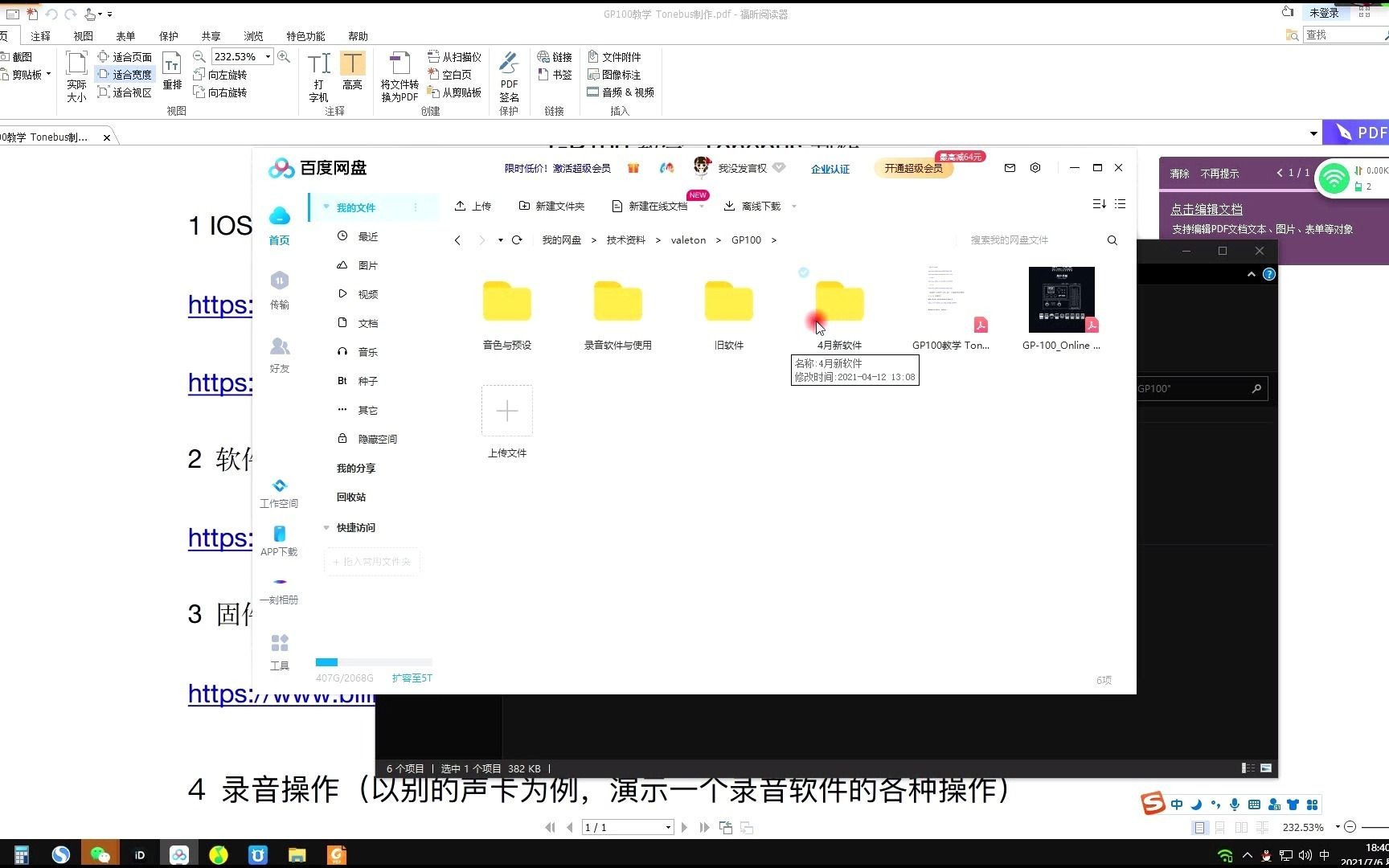1389x868 pixels.
Task: Open the 帮助 ribbon tab
Action: tap(358, 36)
